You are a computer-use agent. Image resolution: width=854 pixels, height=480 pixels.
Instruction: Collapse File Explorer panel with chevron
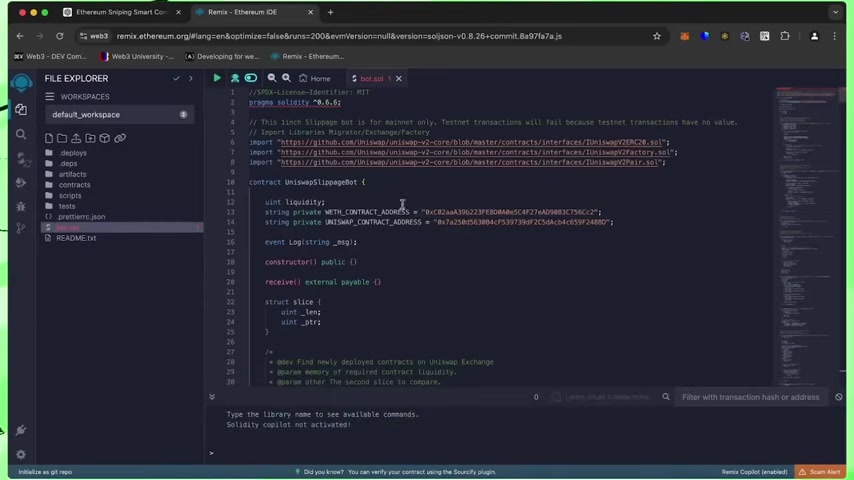191,78
